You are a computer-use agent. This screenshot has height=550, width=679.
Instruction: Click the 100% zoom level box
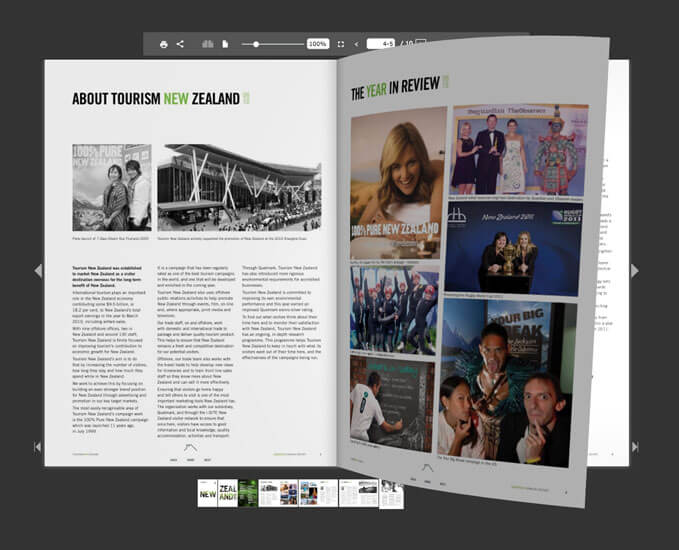point(317,44)
